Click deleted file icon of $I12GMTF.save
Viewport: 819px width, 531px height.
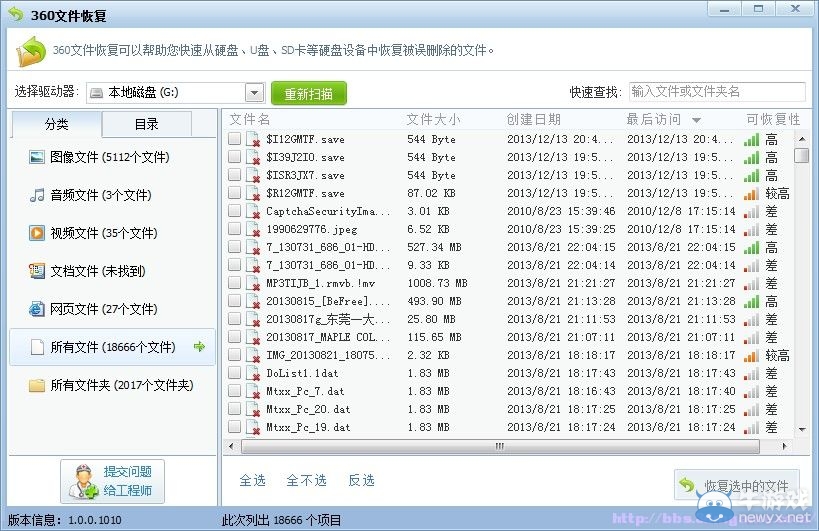(253, 139)
